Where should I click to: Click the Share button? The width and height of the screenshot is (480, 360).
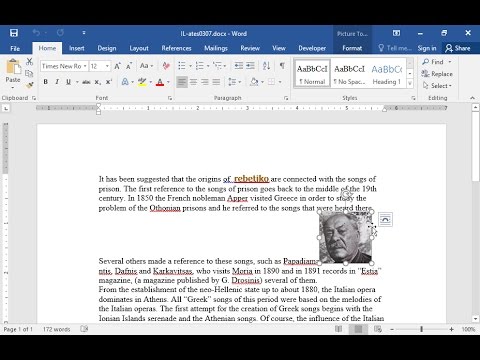(x=458, y=48)
